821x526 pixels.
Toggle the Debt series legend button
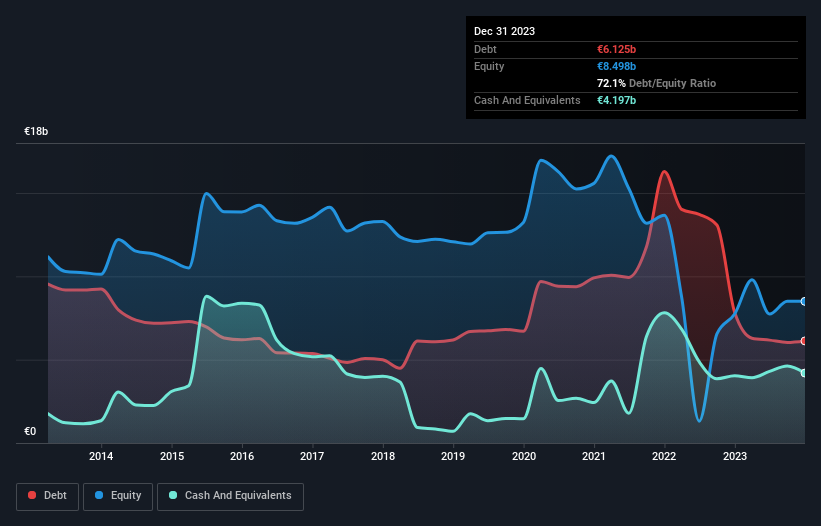48,496
